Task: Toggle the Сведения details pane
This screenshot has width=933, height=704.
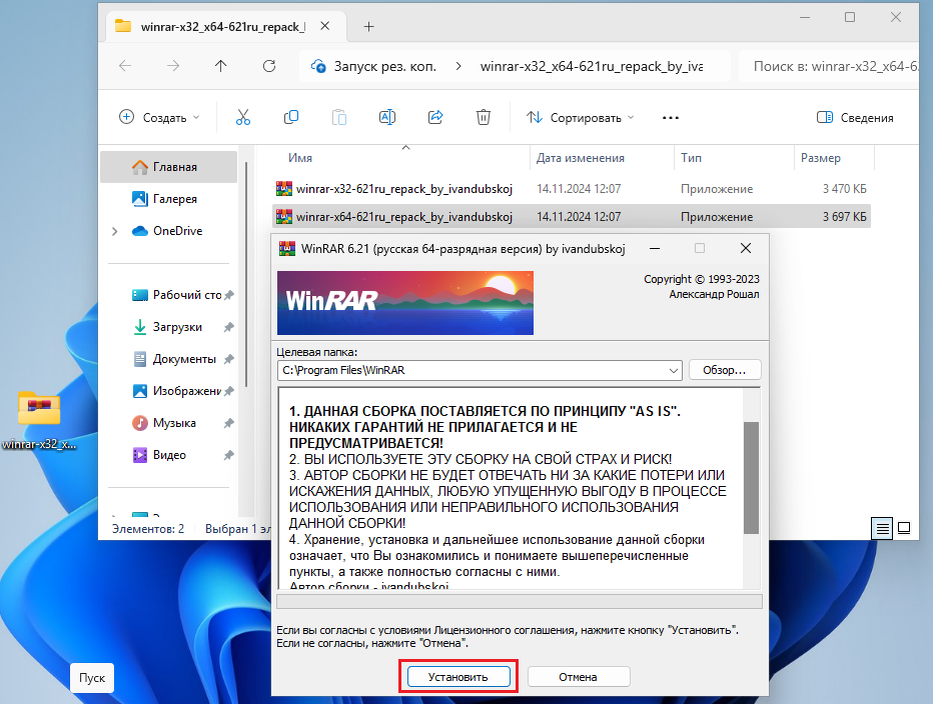Action: tap(854, 117)
